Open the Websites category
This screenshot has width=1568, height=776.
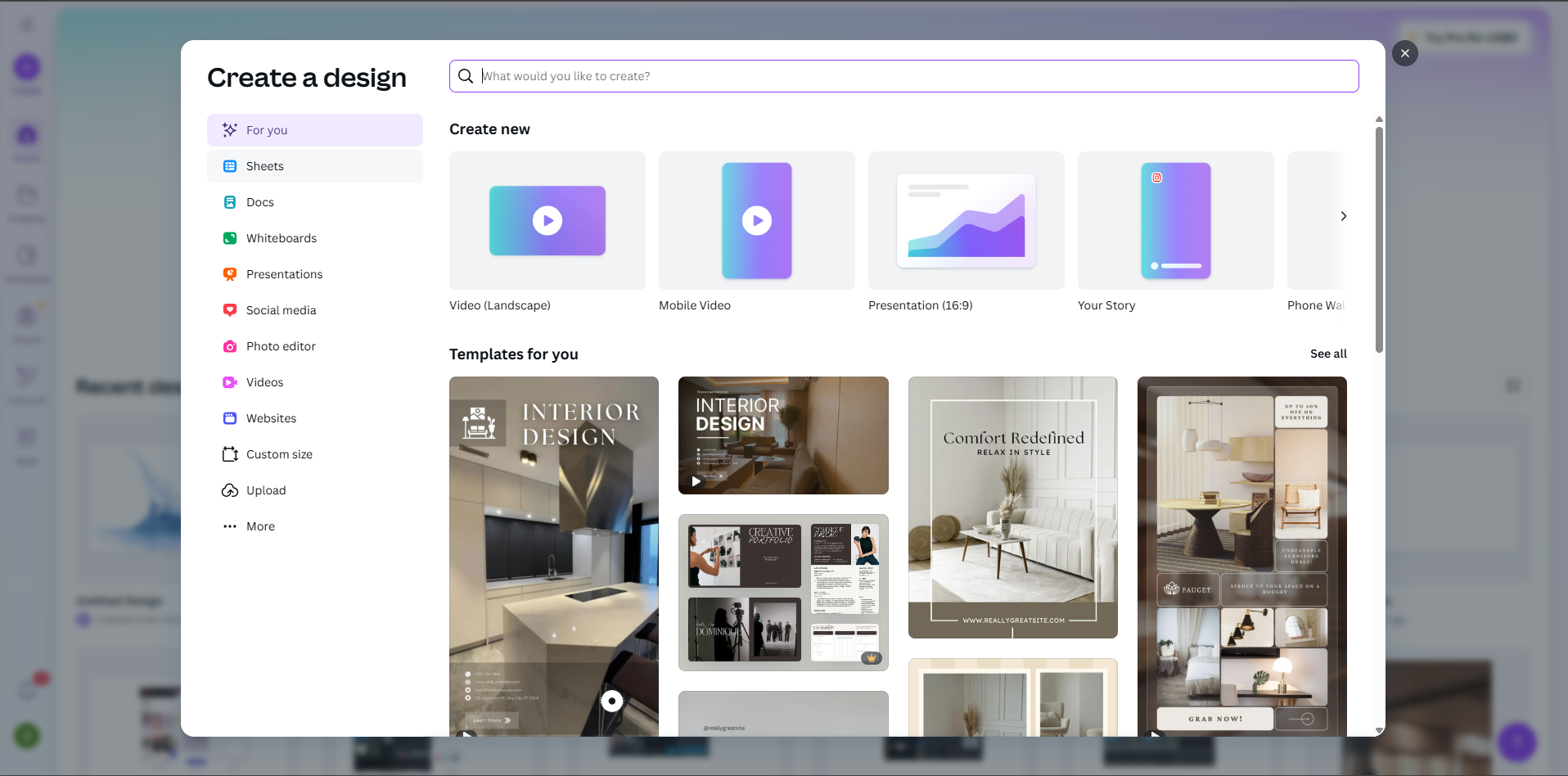pos(271,417)
